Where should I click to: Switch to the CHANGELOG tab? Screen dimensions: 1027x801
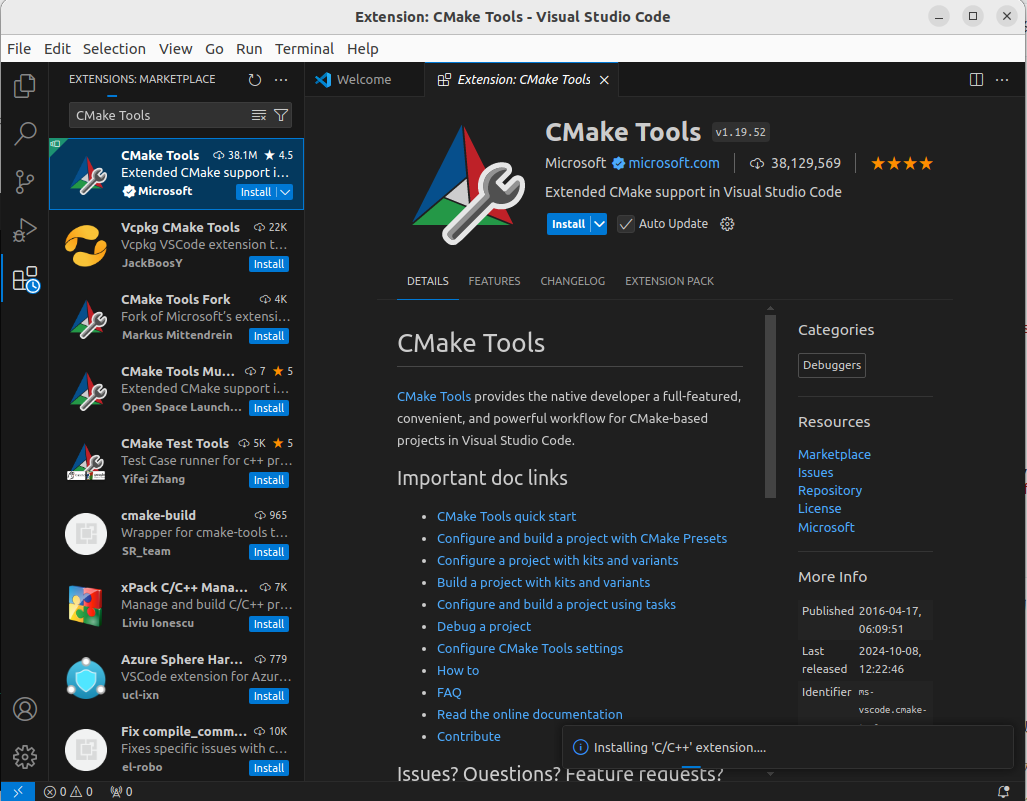click(572, 281)
